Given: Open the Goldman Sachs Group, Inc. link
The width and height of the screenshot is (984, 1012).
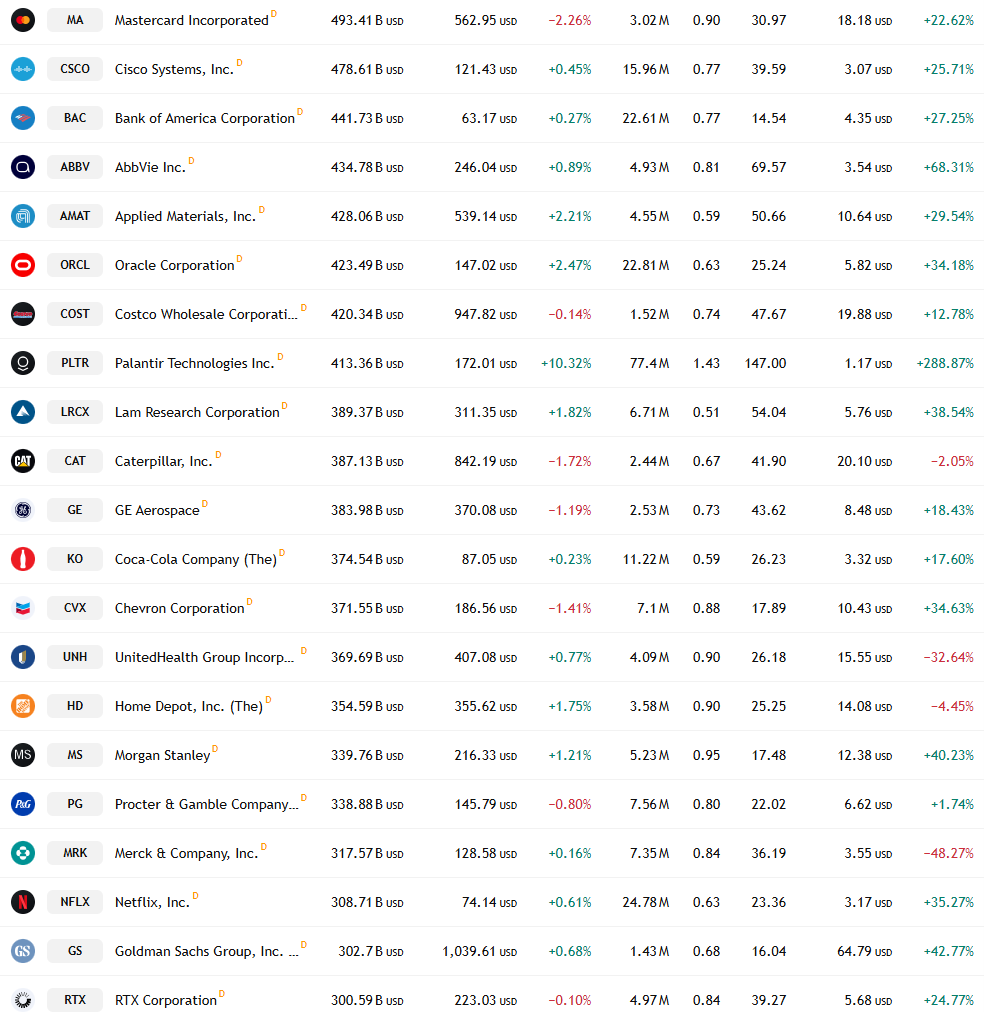Looking at the screenshot, I should click(x=206, y=952).
